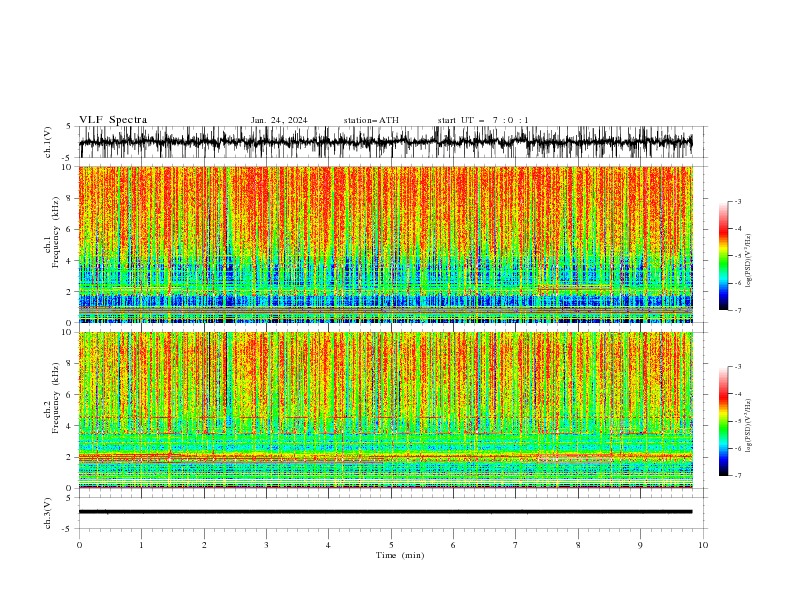Click the ch.1 "Frequency (kHz)" axis label
This screenshot has height=612, width=792.
pos(56,233)
